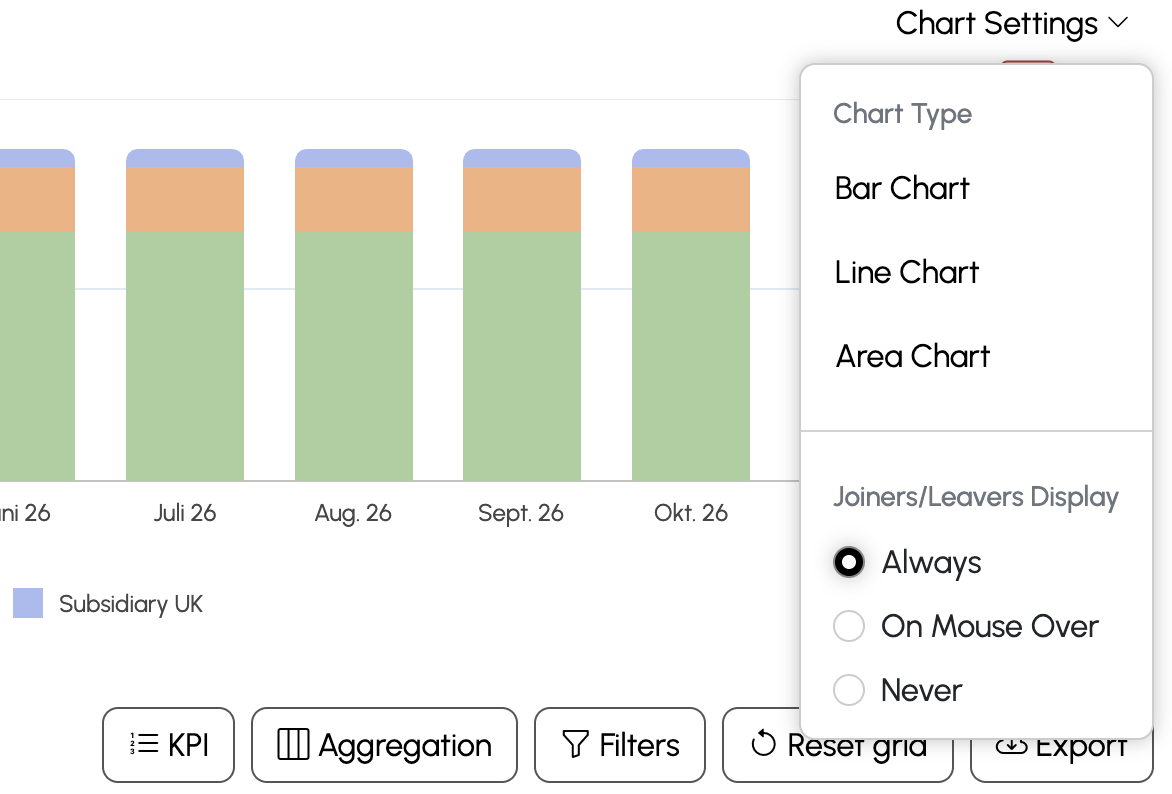
Task: Select the Always radio button
Action: (849, 562)
